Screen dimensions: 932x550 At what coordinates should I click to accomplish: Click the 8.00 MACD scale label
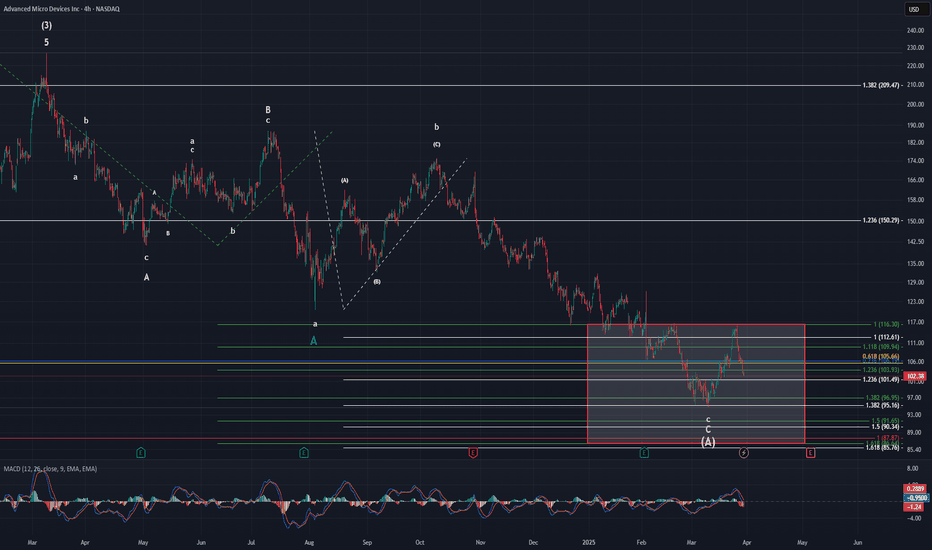coord(913,469)
